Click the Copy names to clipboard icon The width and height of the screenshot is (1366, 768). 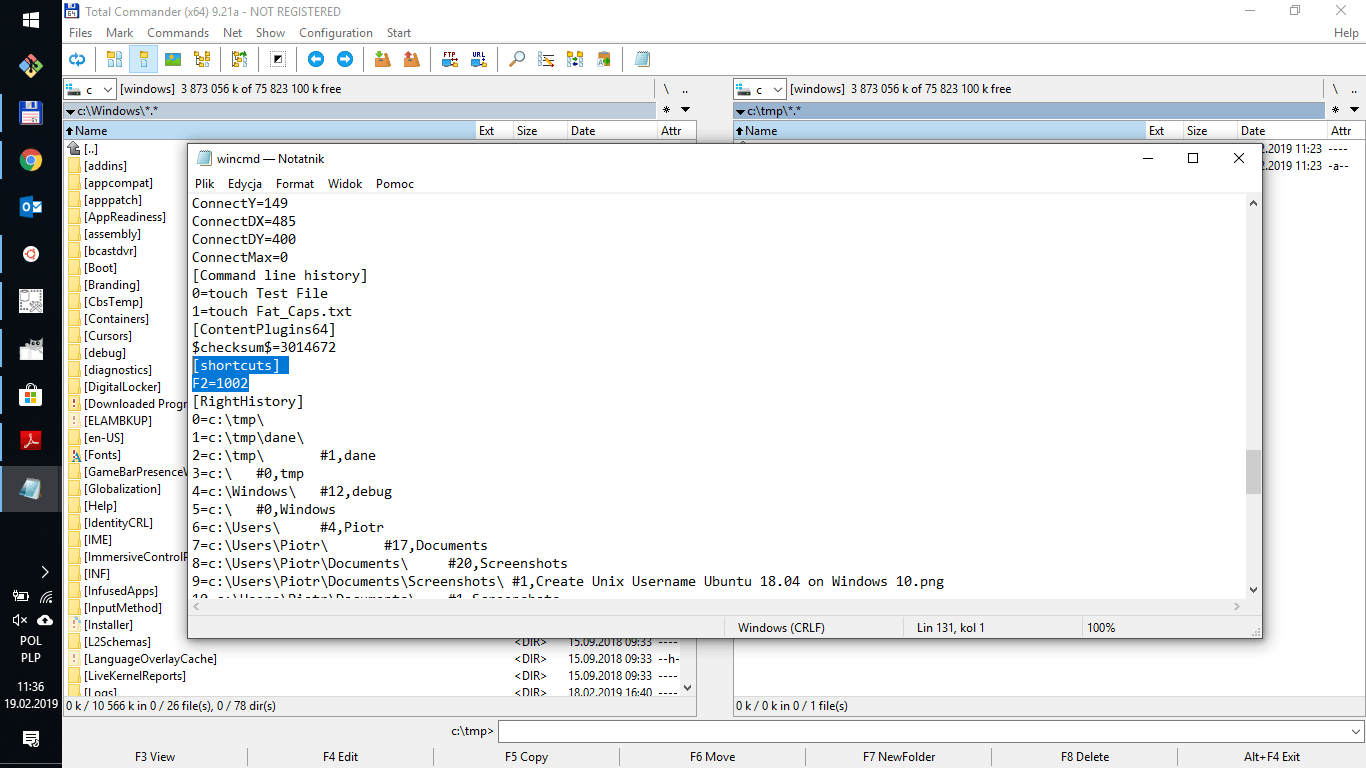click(604, 59)
